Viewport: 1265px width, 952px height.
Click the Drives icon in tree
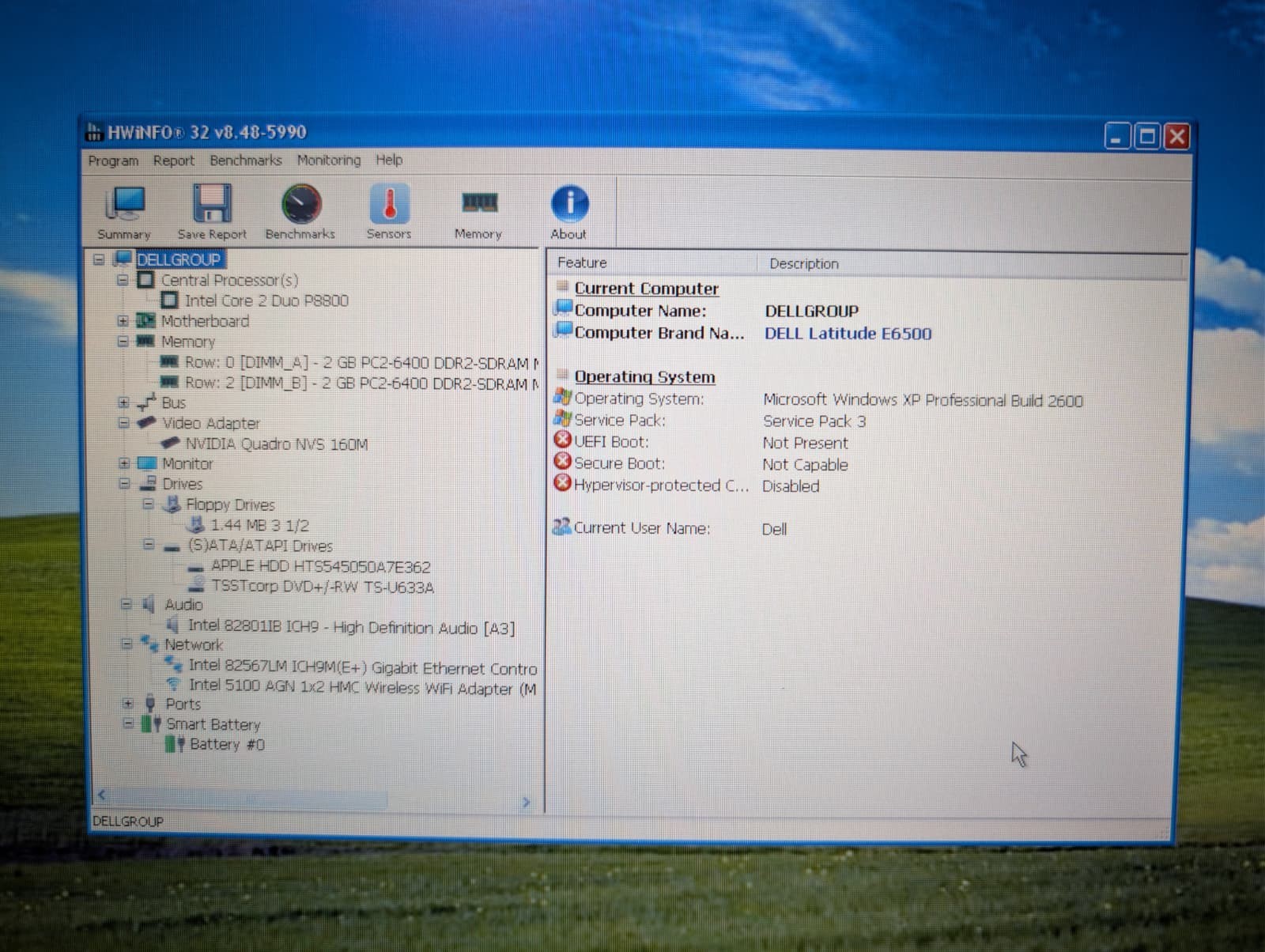click(148, 483)
